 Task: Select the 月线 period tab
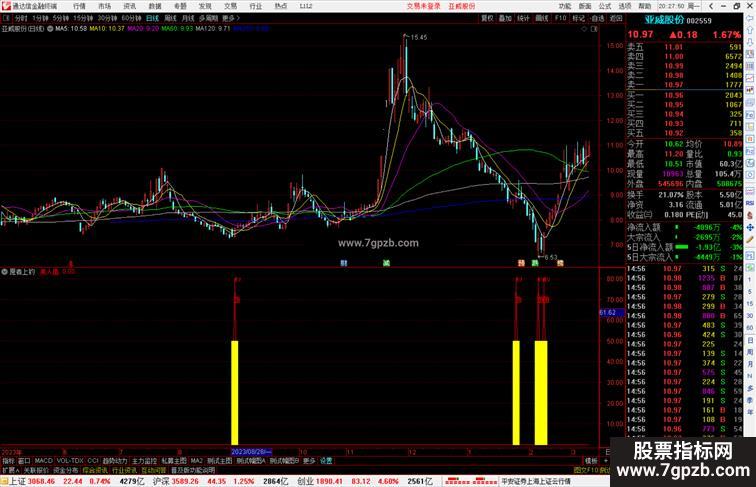(188, 18)
